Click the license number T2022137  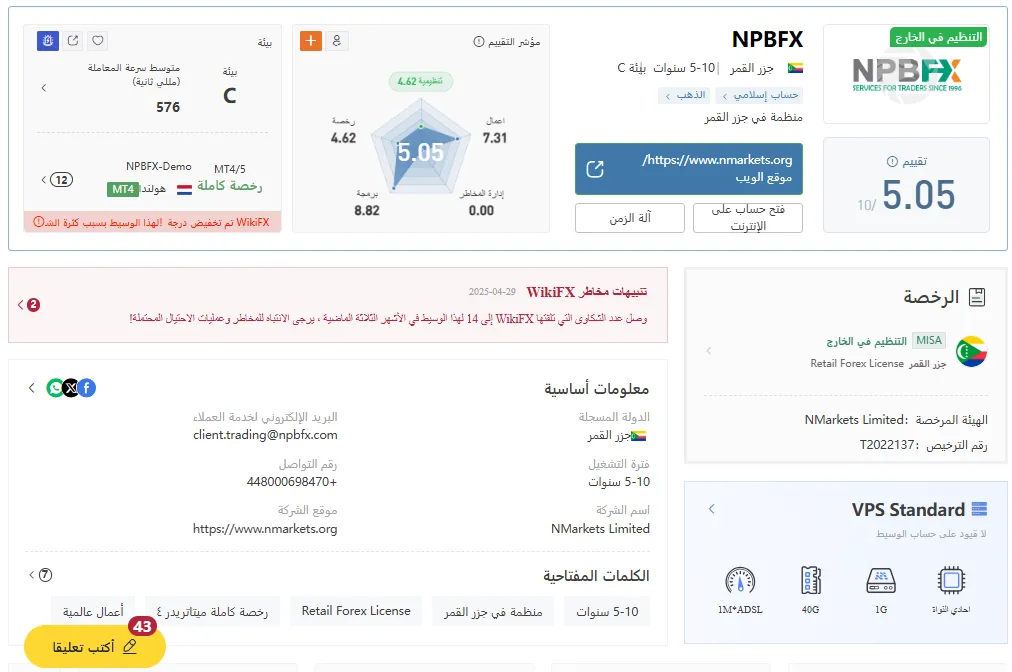pyautogui.click(x=887, y=445)
